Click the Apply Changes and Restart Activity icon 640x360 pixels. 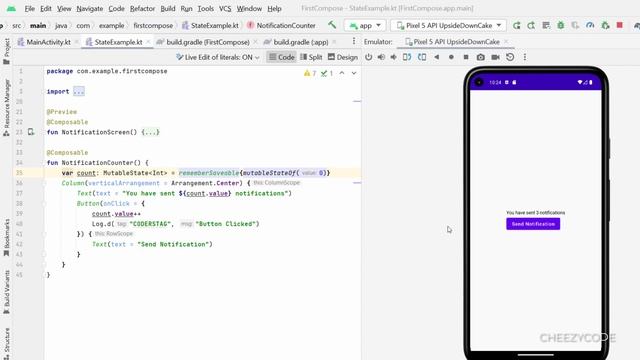click(x=531, y=25)
